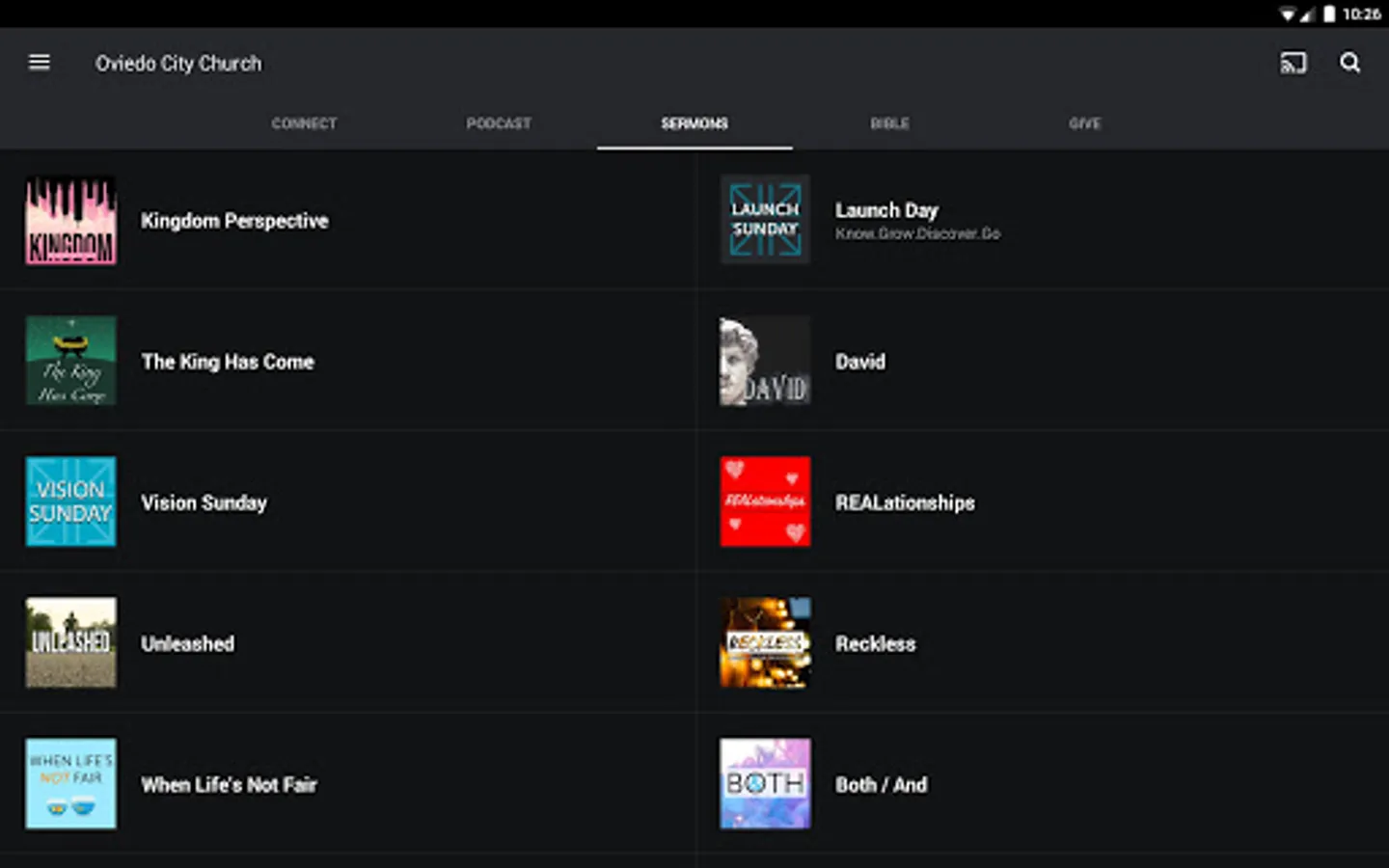Select the REALationships title
Viewport: 1389px width, 868px height.
(905, 502)
